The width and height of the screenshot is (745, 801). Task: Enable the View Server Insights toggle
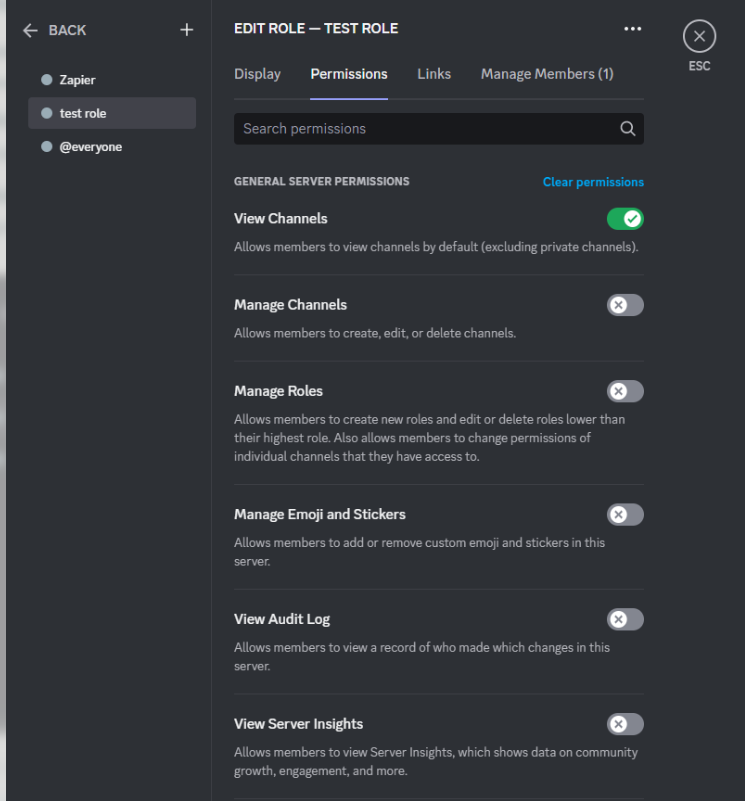click(625, 724)
